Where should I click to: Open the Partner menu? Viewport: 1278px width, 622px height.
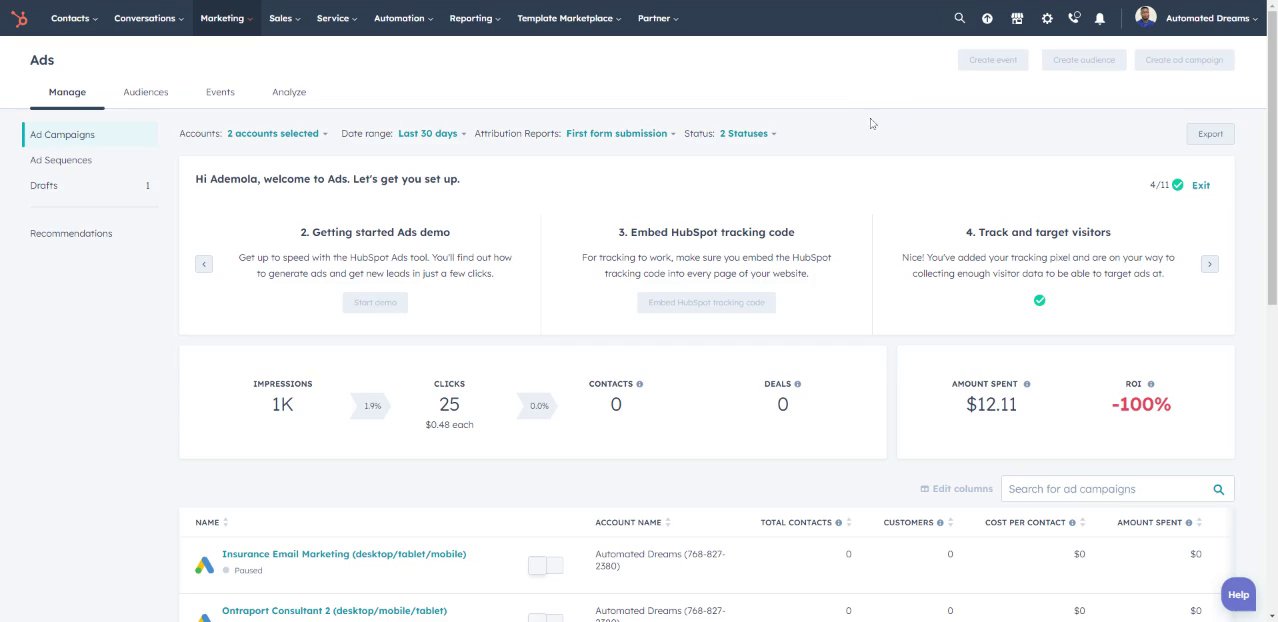(658, 18)
